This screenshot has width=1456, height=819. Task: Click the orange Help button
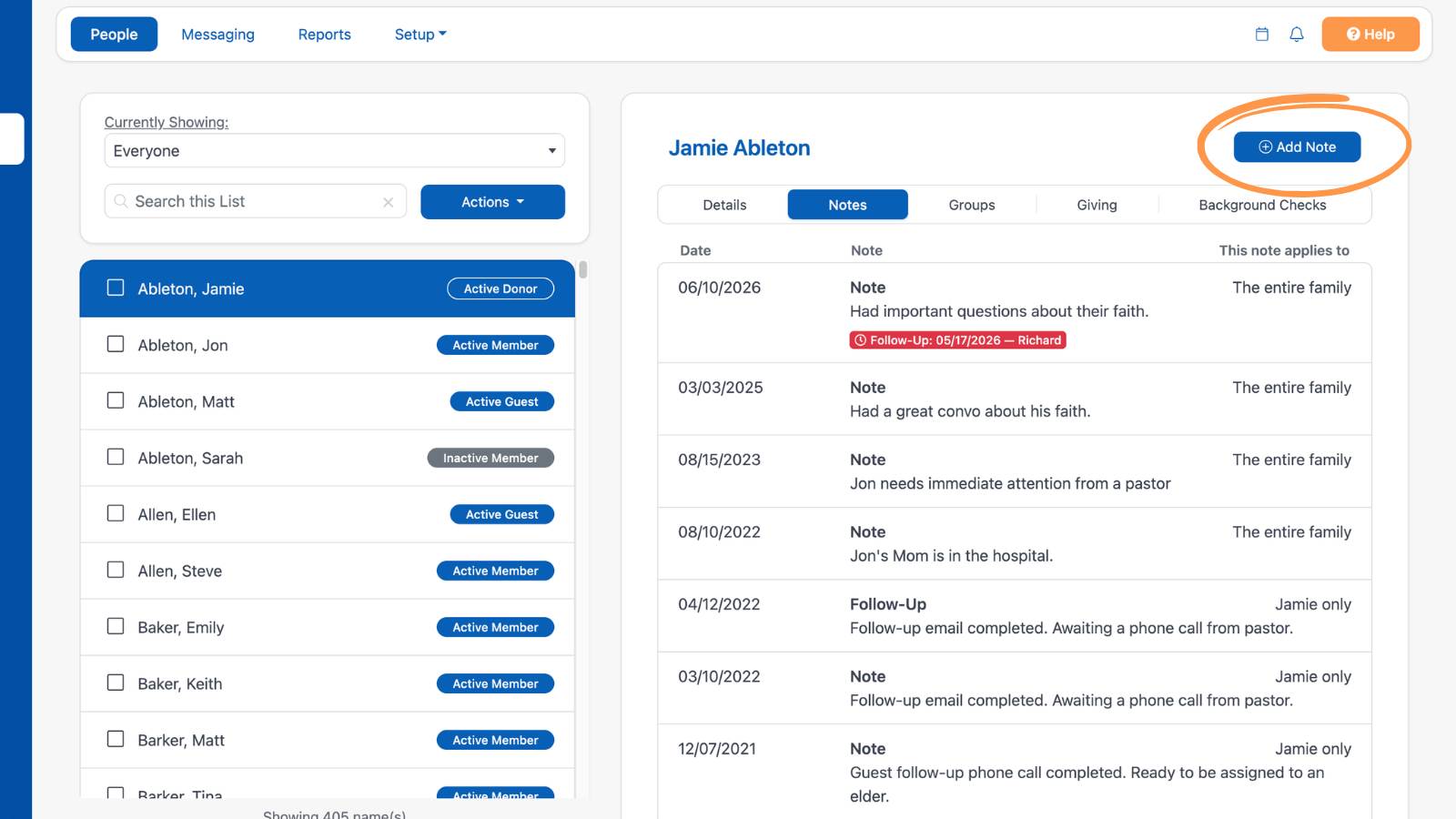click(1370, 35)
